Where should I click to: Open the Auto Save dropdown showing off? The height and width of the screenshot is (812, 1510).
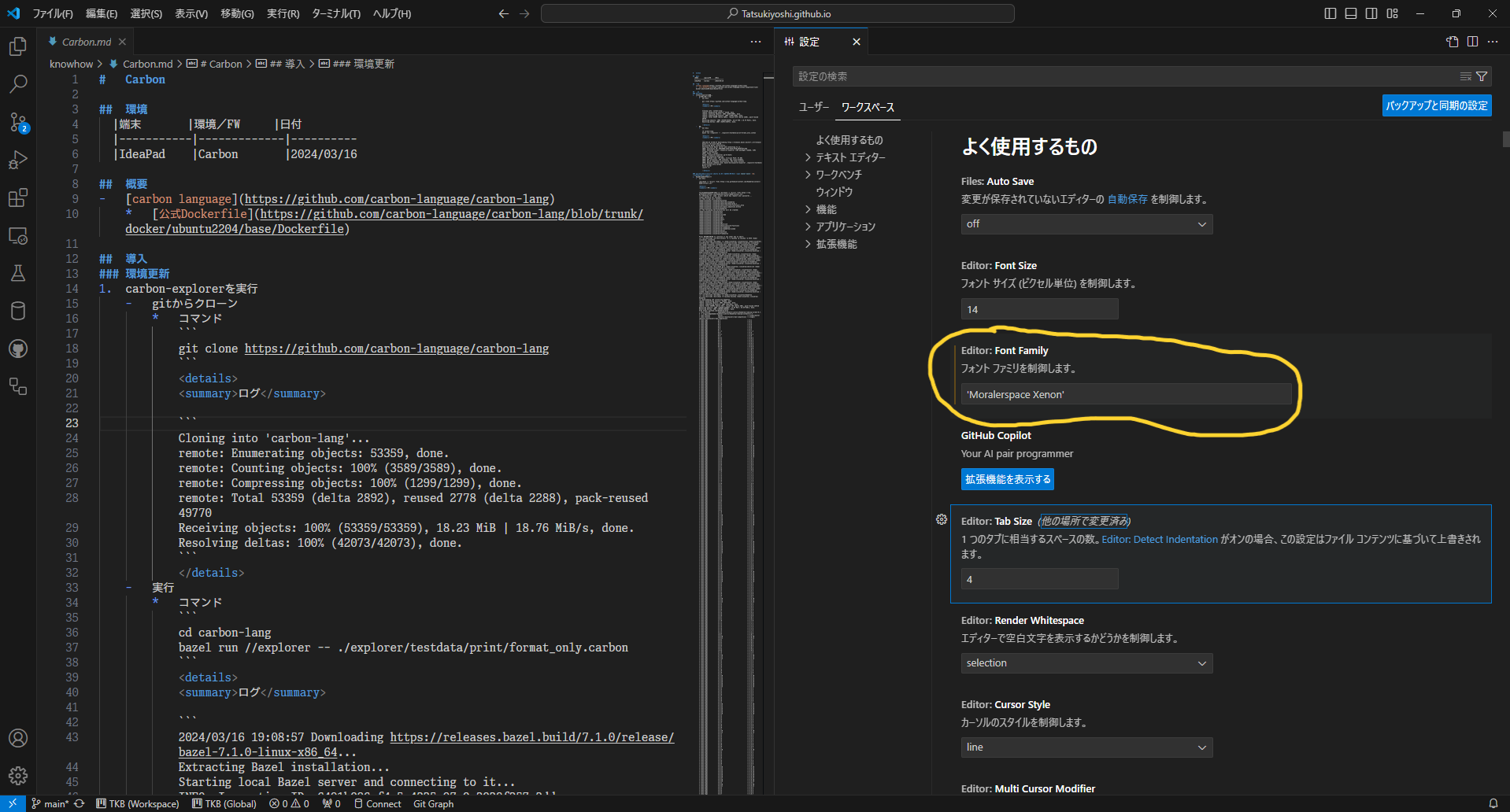pyautogui.click(x=1086, y=224)
